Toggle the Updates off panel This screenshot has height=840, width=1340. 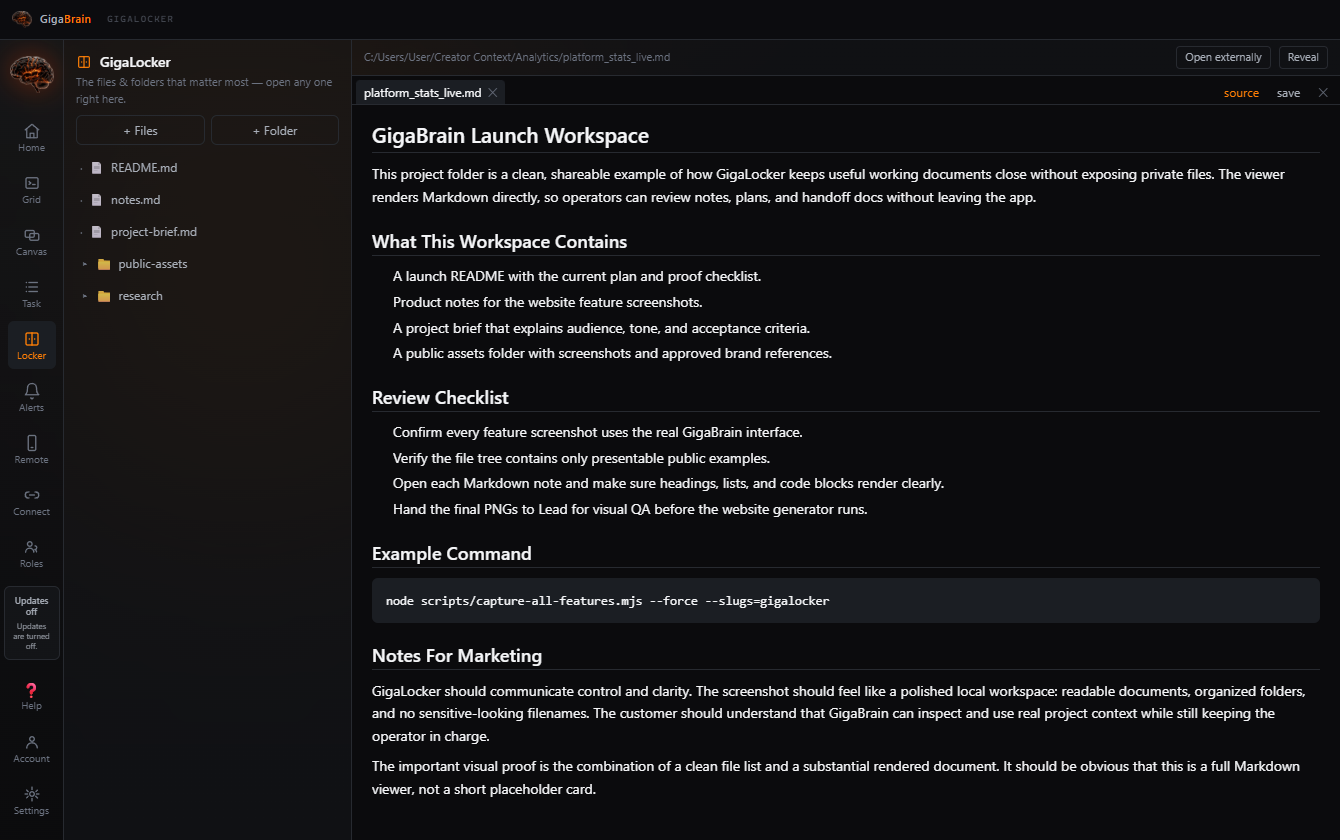point(31,623)
